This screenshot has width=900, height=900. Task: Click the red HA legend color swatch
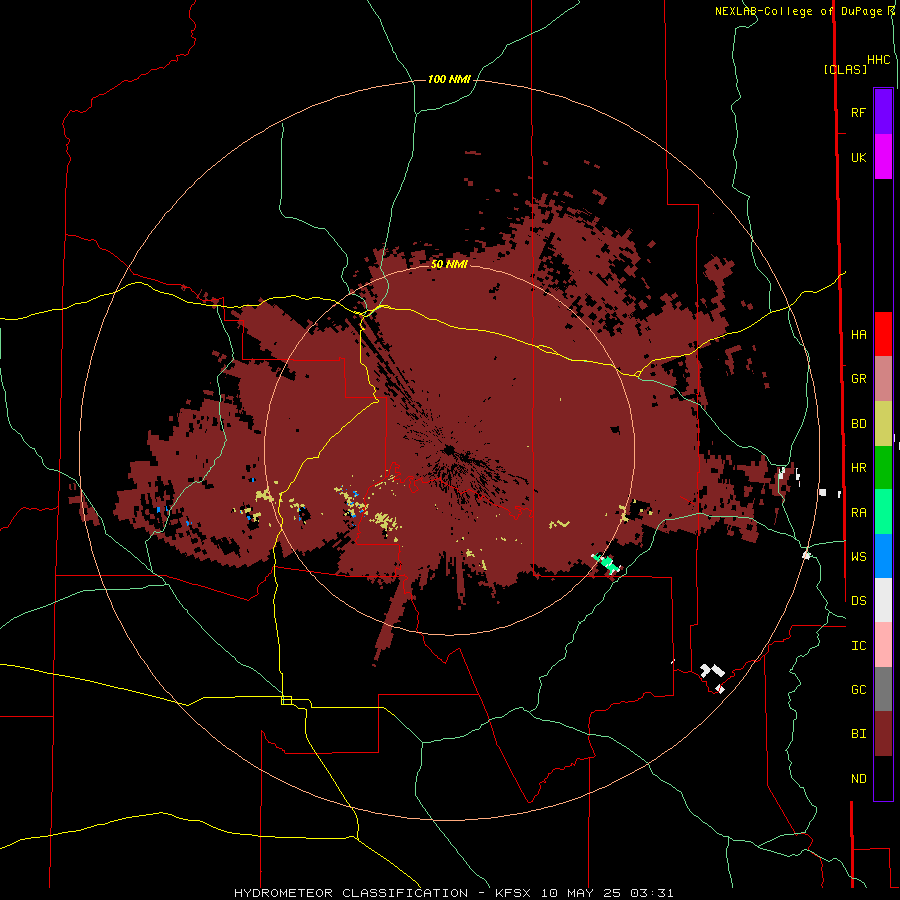click(883, 334)
